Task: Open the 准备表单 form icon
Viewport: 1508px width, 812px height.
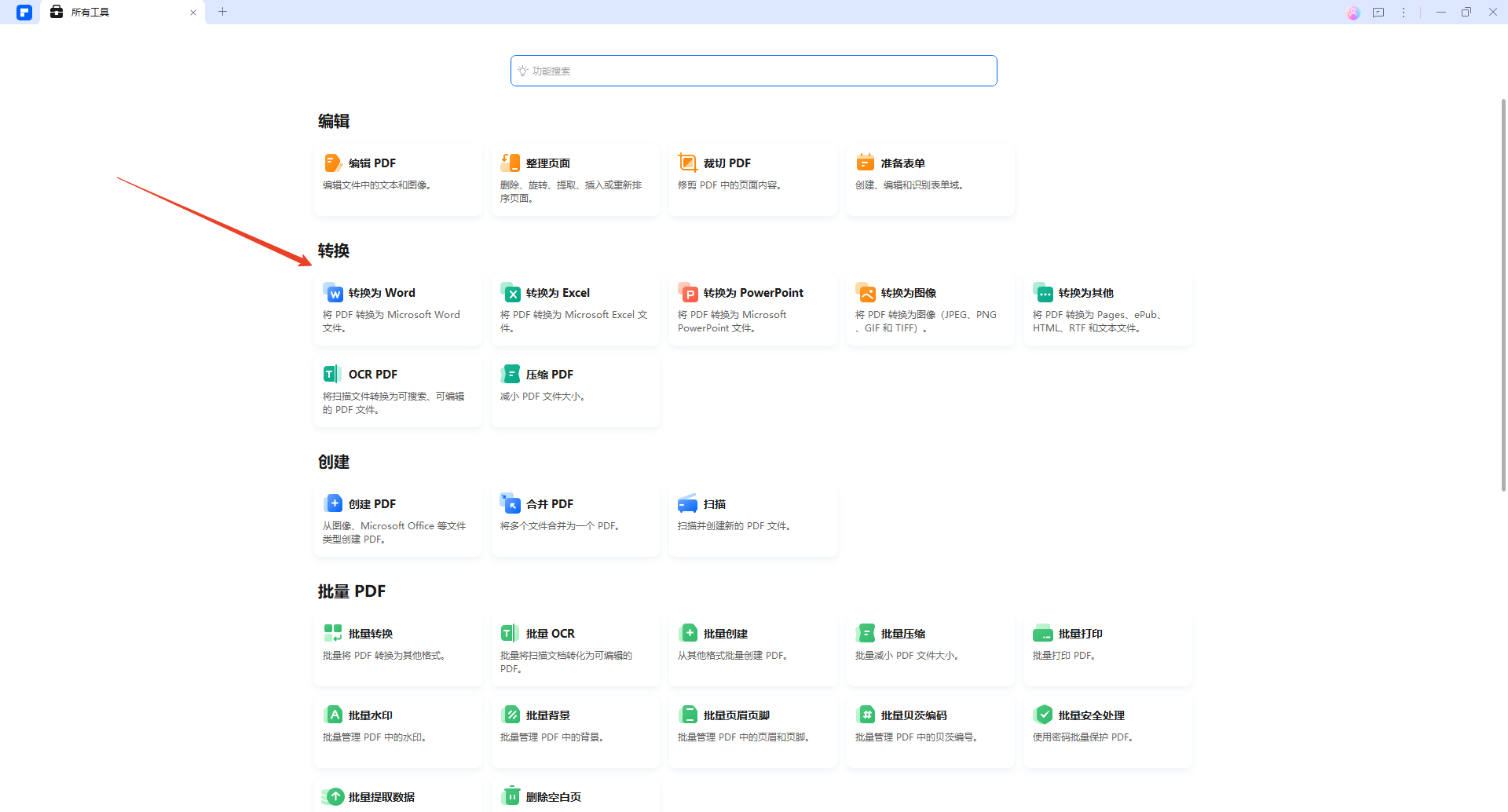Action: 866,163
